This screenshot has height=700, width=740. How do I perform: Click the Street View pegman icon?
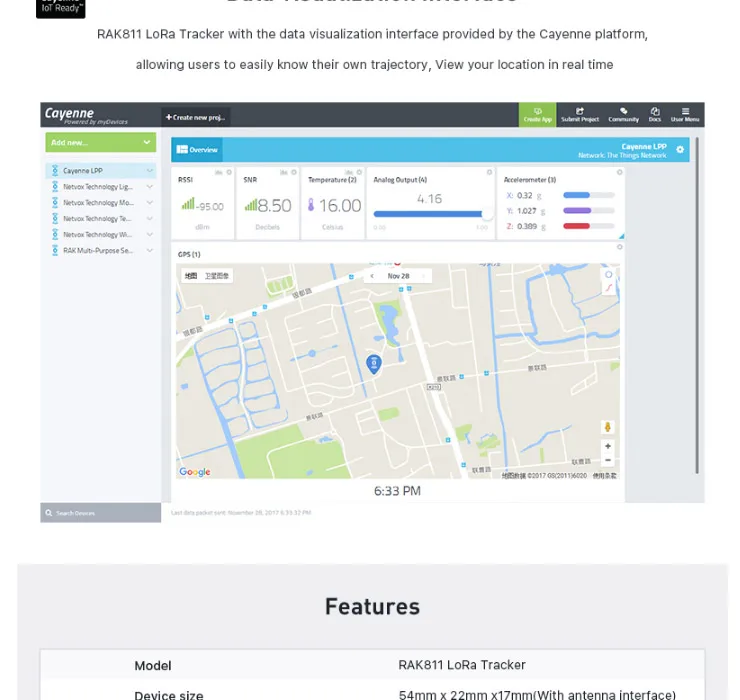click(x=607, y=427)
